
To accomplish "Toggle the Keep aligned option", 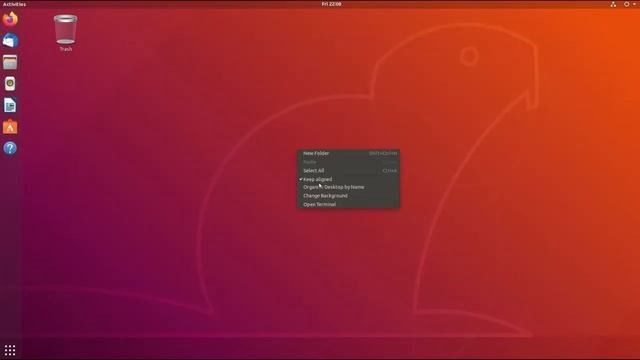I will click(x=348, y=179).
